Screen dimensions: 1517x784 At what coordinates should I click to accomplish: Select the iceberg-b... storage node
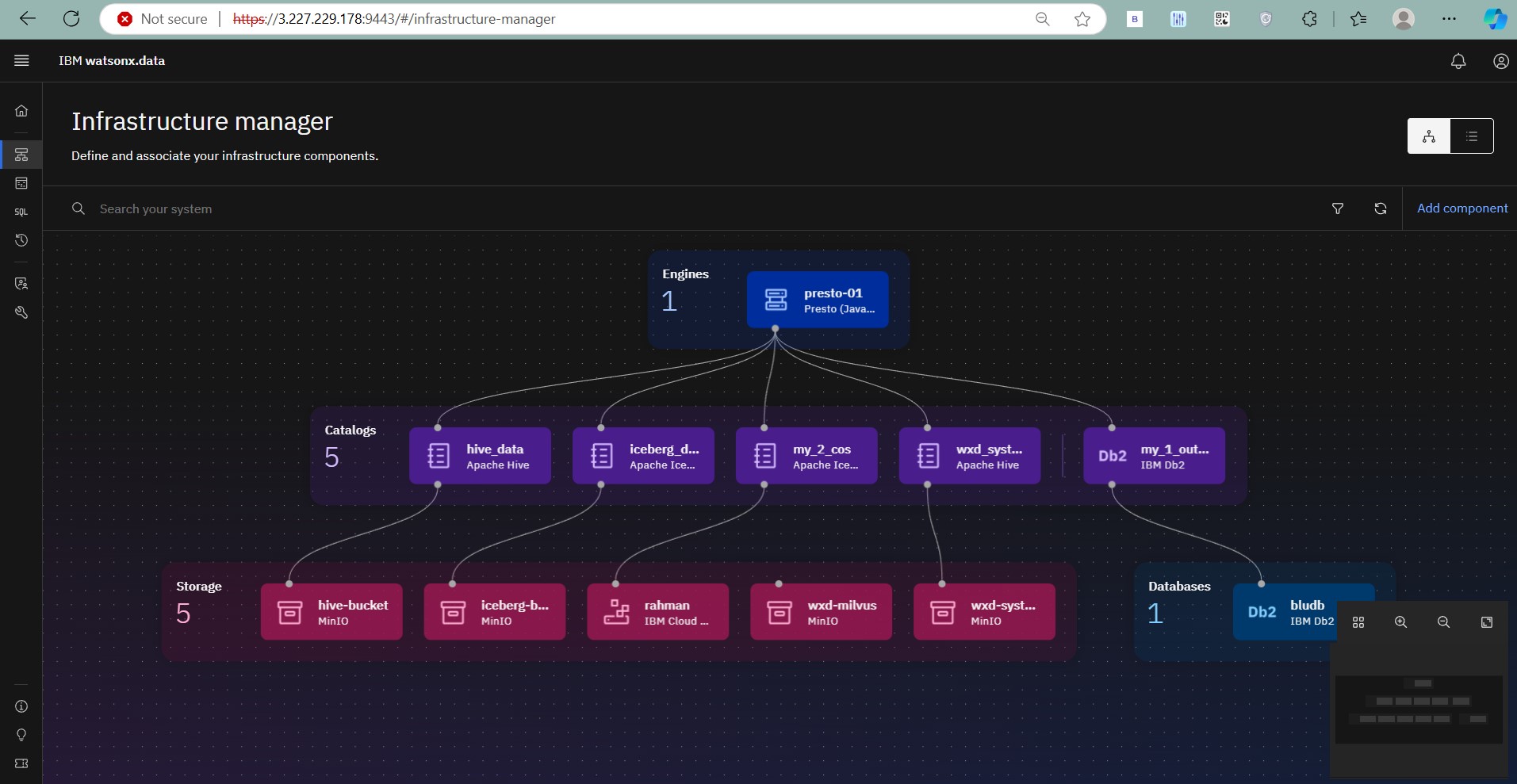point(495,612)
